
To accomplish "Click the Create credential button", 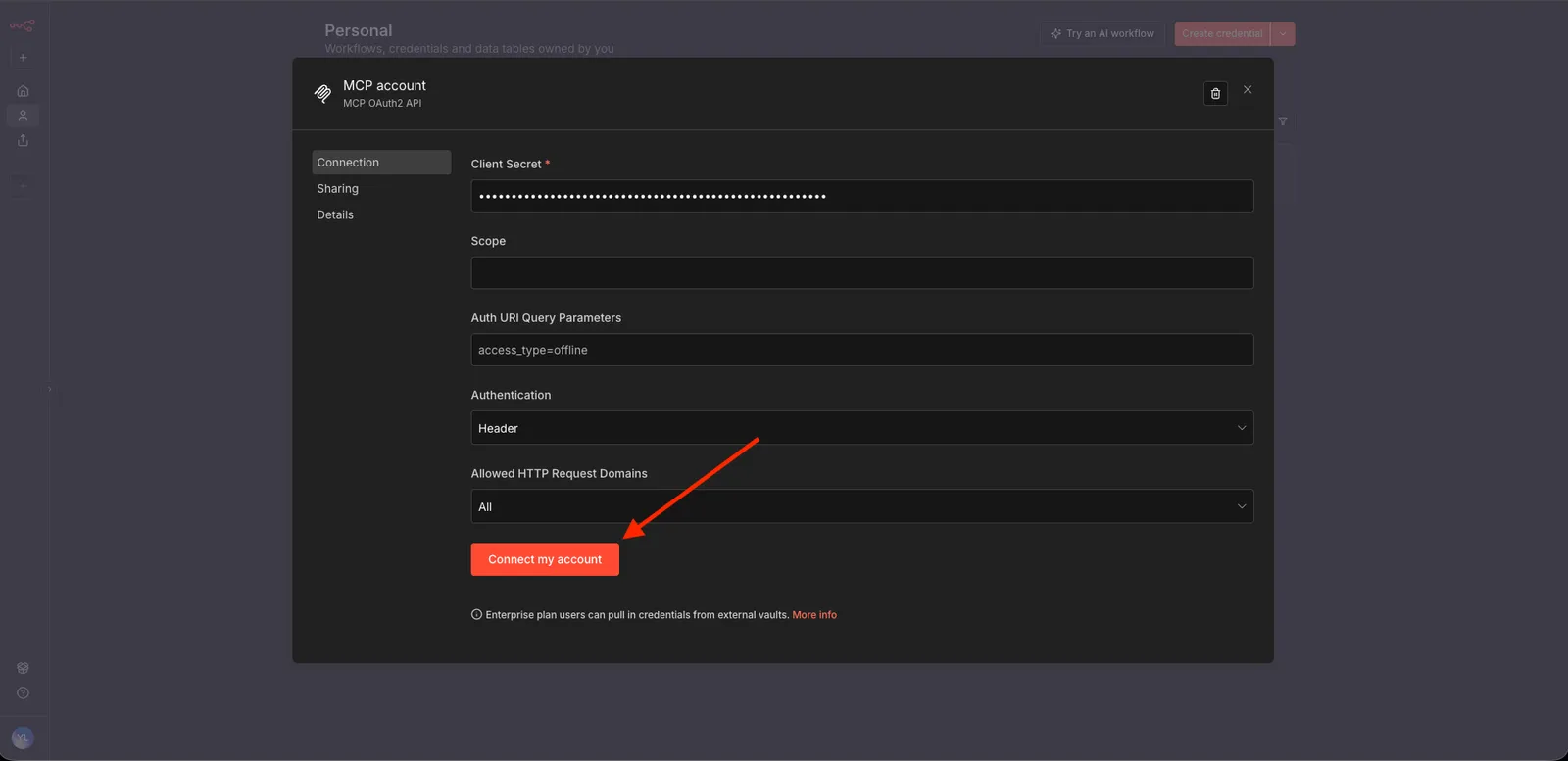I will 1222,34.
